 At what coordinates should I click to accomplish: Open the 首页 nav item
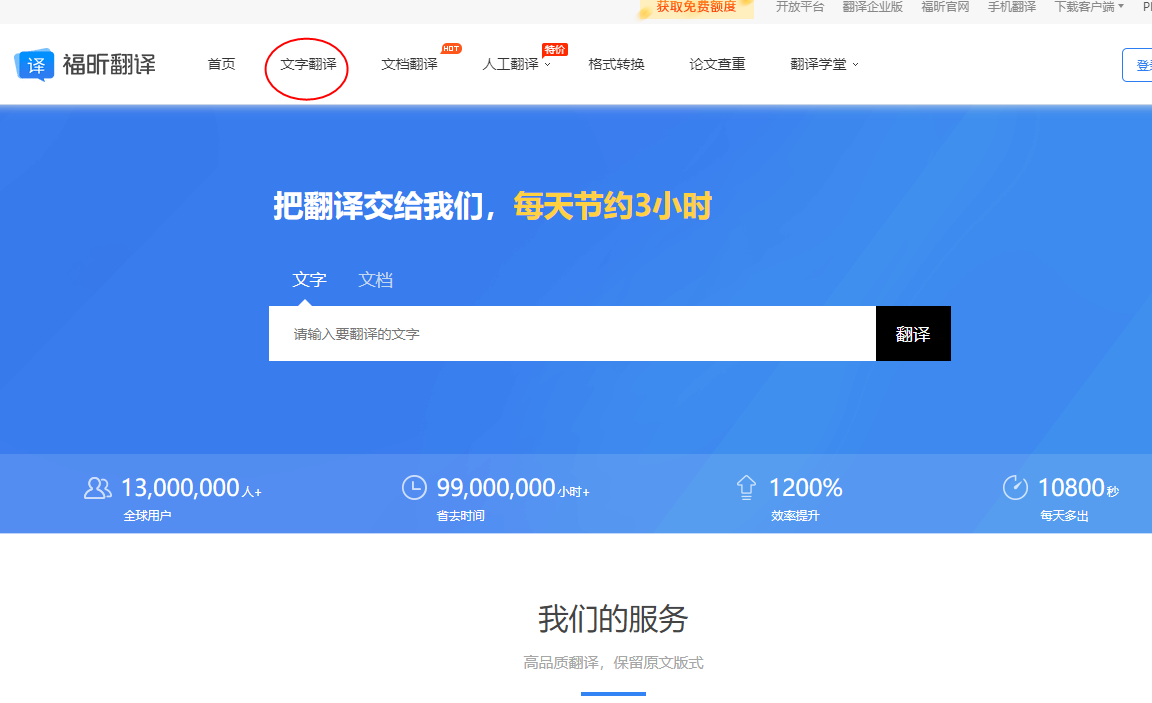[221, 65]
